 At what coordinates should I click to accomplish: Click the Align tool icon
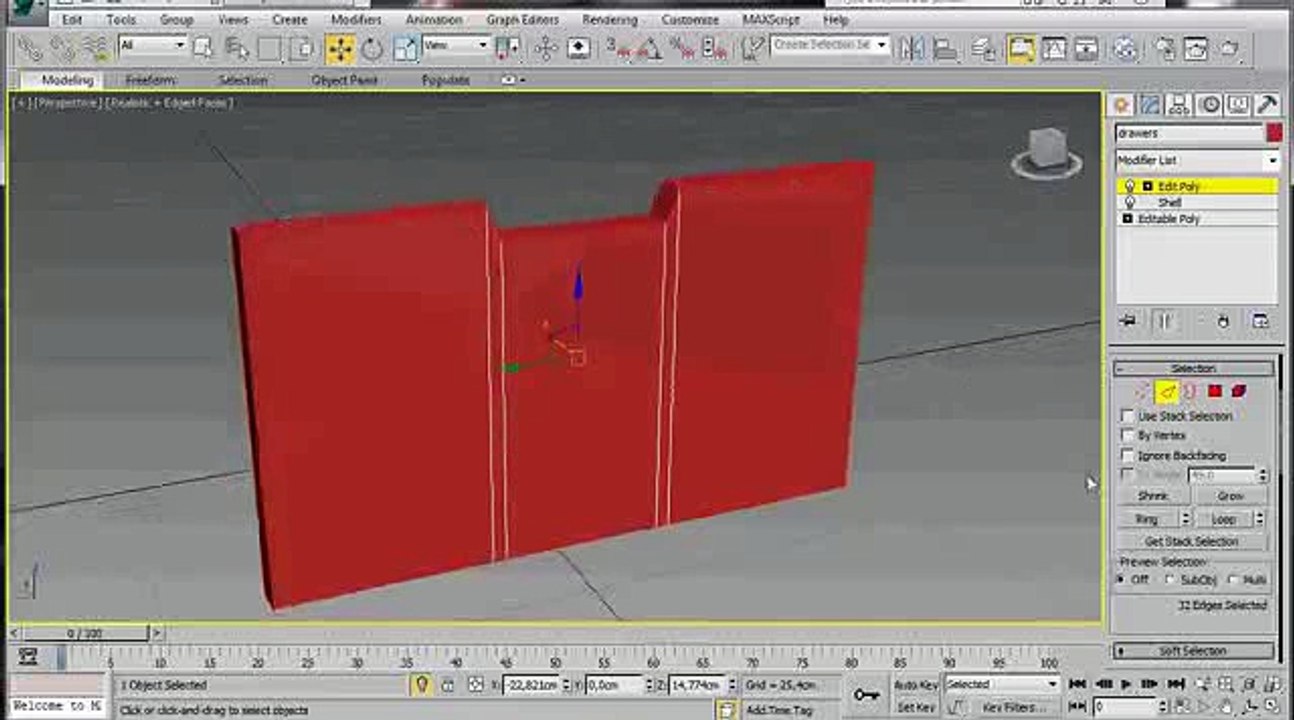(x=944, y=48)
